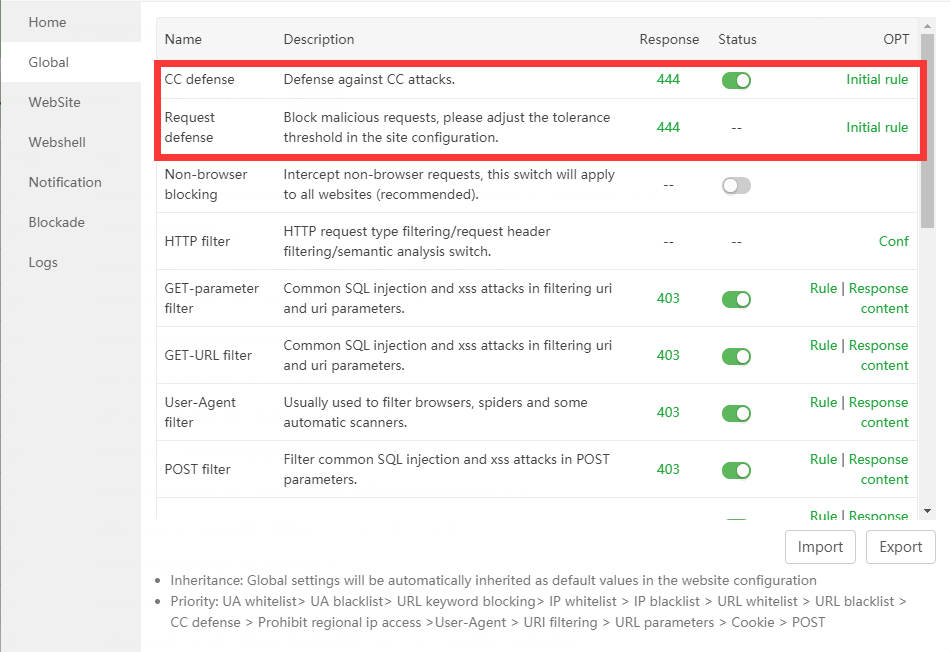Turn off GET-URL filter toggle
950x652 pixels.
(736, 356)
